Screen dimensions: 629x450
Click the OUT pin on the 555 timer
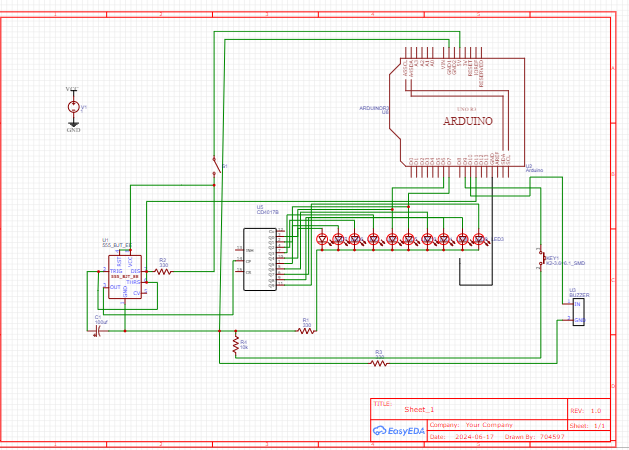[x=115, y=287]
